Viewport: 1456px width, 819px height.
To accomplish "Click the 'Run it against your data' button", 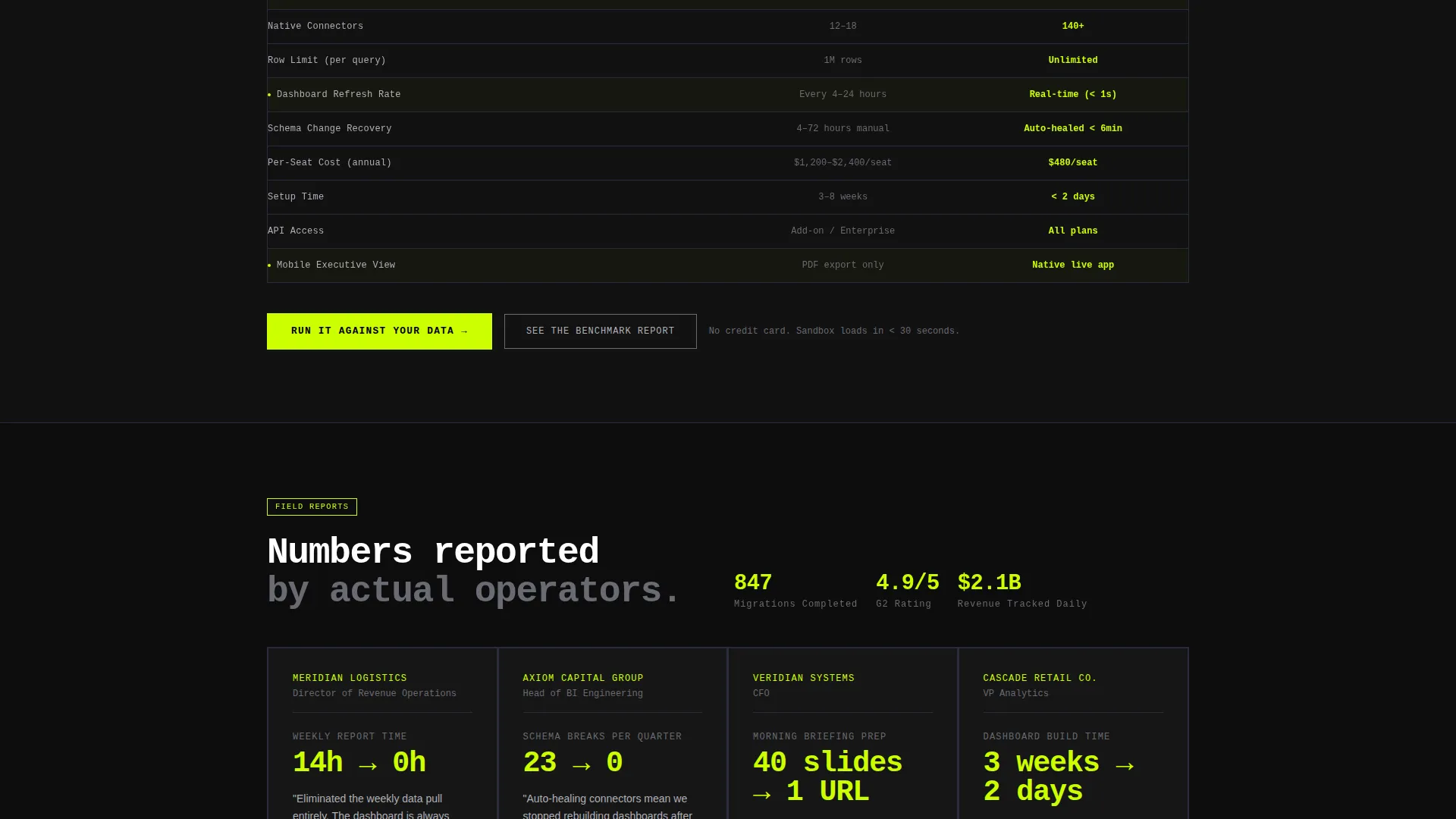I will pyautogui.click(x=379, y=331).
